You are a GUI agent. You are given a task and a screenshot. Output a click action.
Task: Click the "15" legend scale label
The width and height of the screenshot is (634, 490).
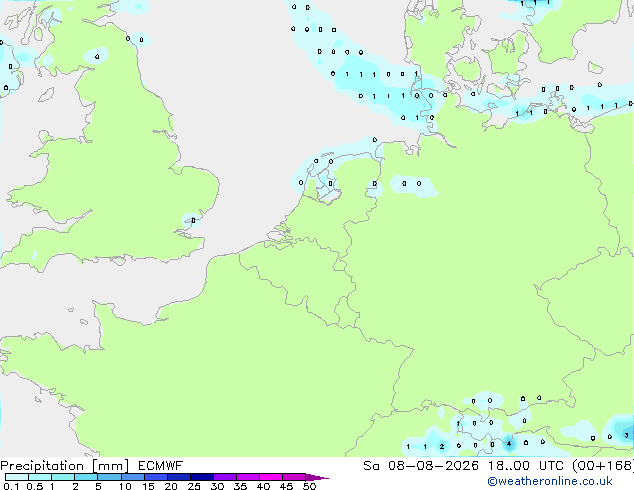pos(148,486)
